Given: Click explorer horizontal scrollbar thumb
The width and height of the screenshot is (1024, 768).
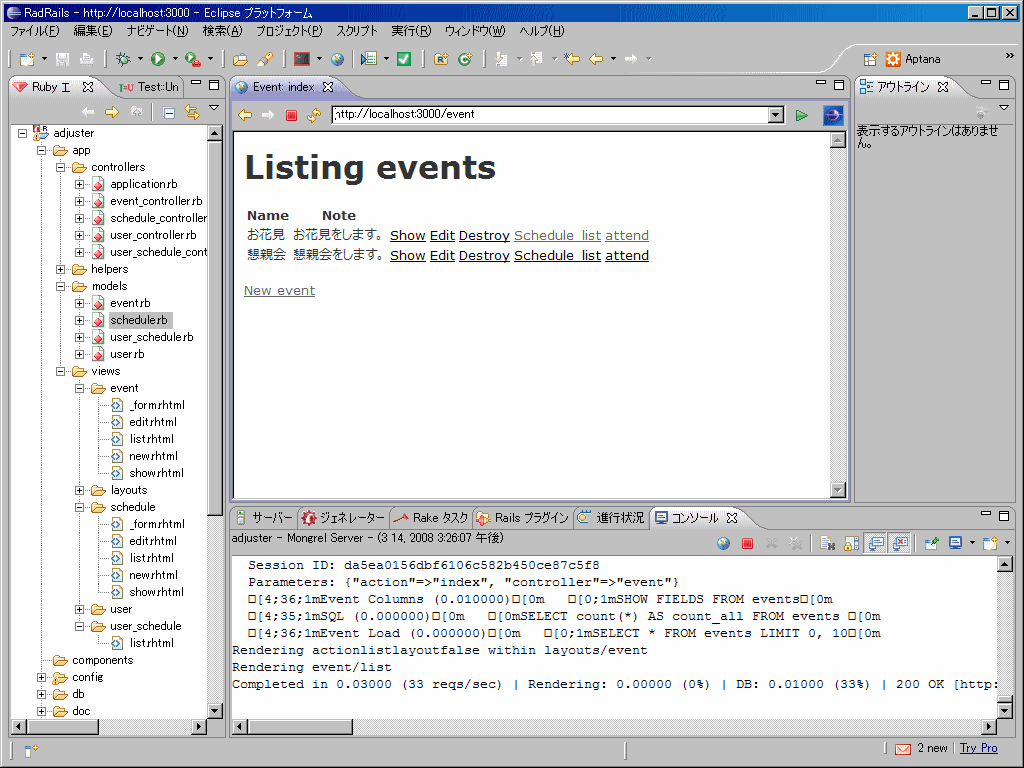Looking at the screenshot, I should [62, 726].
